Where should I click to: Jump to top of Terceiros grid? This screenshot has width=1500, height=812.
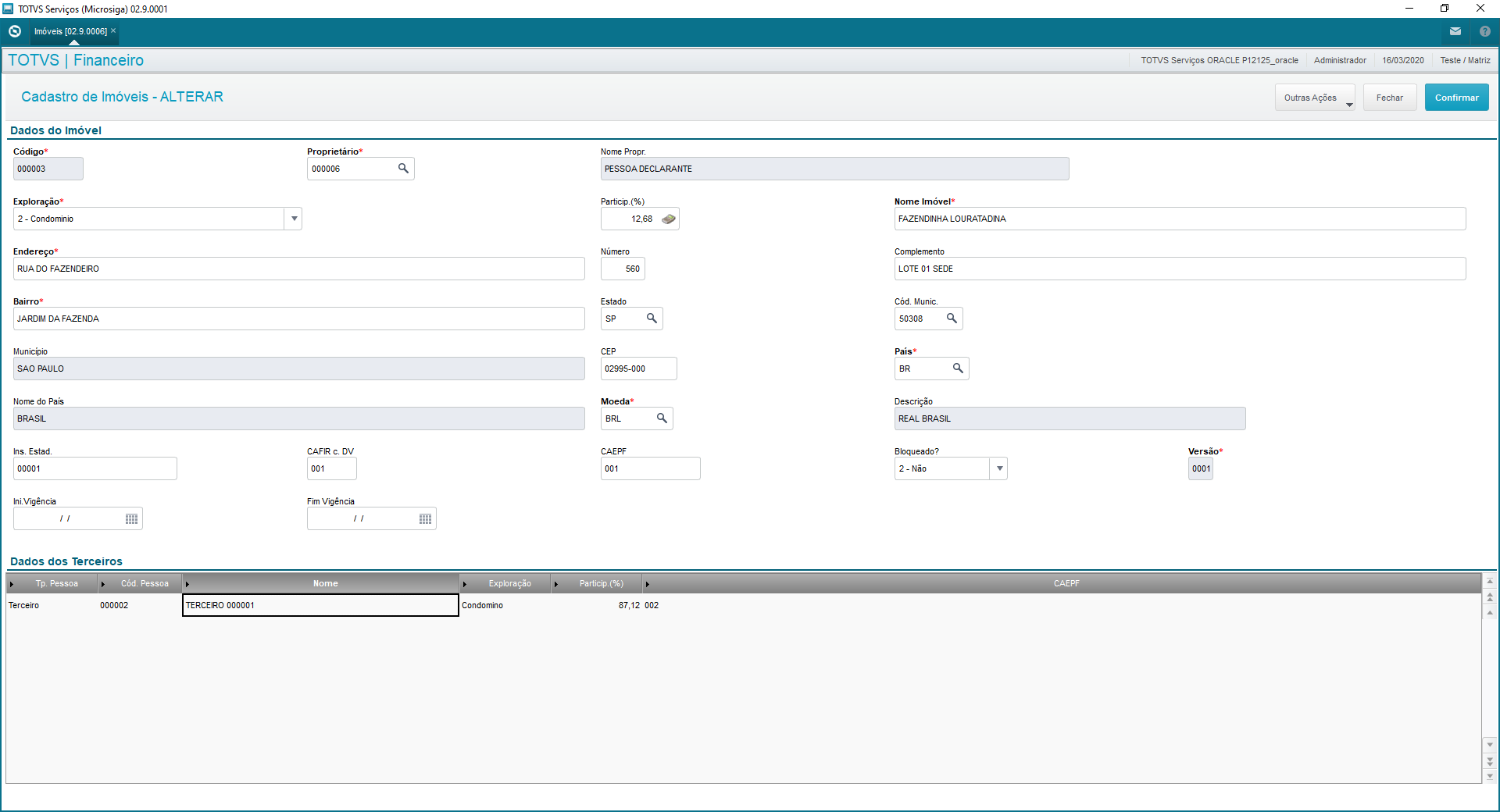point(1490,582)
